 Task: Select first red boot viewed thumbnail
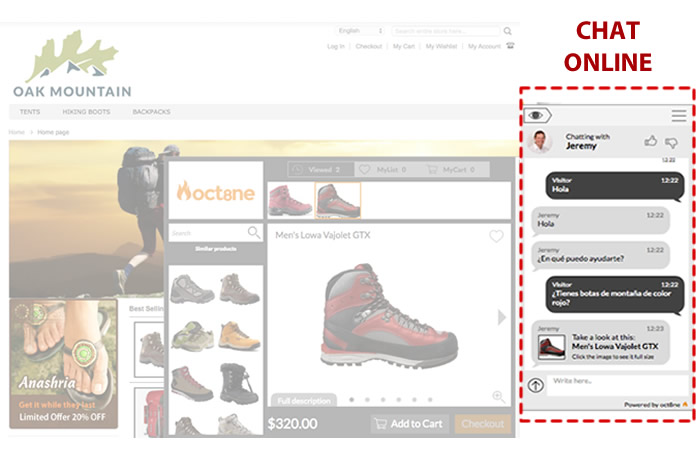[x=290, y=200]
